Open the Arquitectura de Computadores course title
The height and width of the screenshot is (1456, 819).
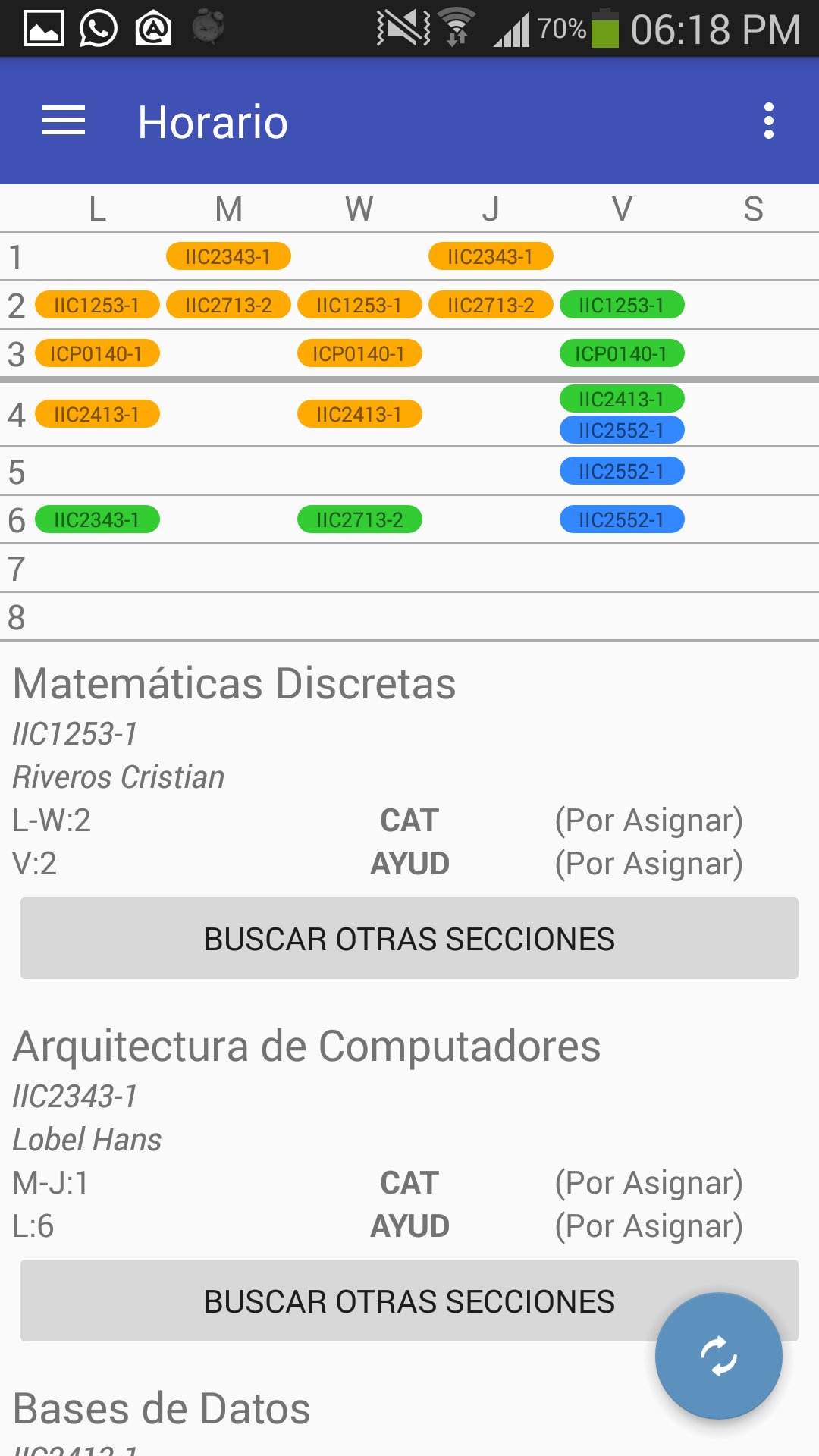pos(307,1046)
